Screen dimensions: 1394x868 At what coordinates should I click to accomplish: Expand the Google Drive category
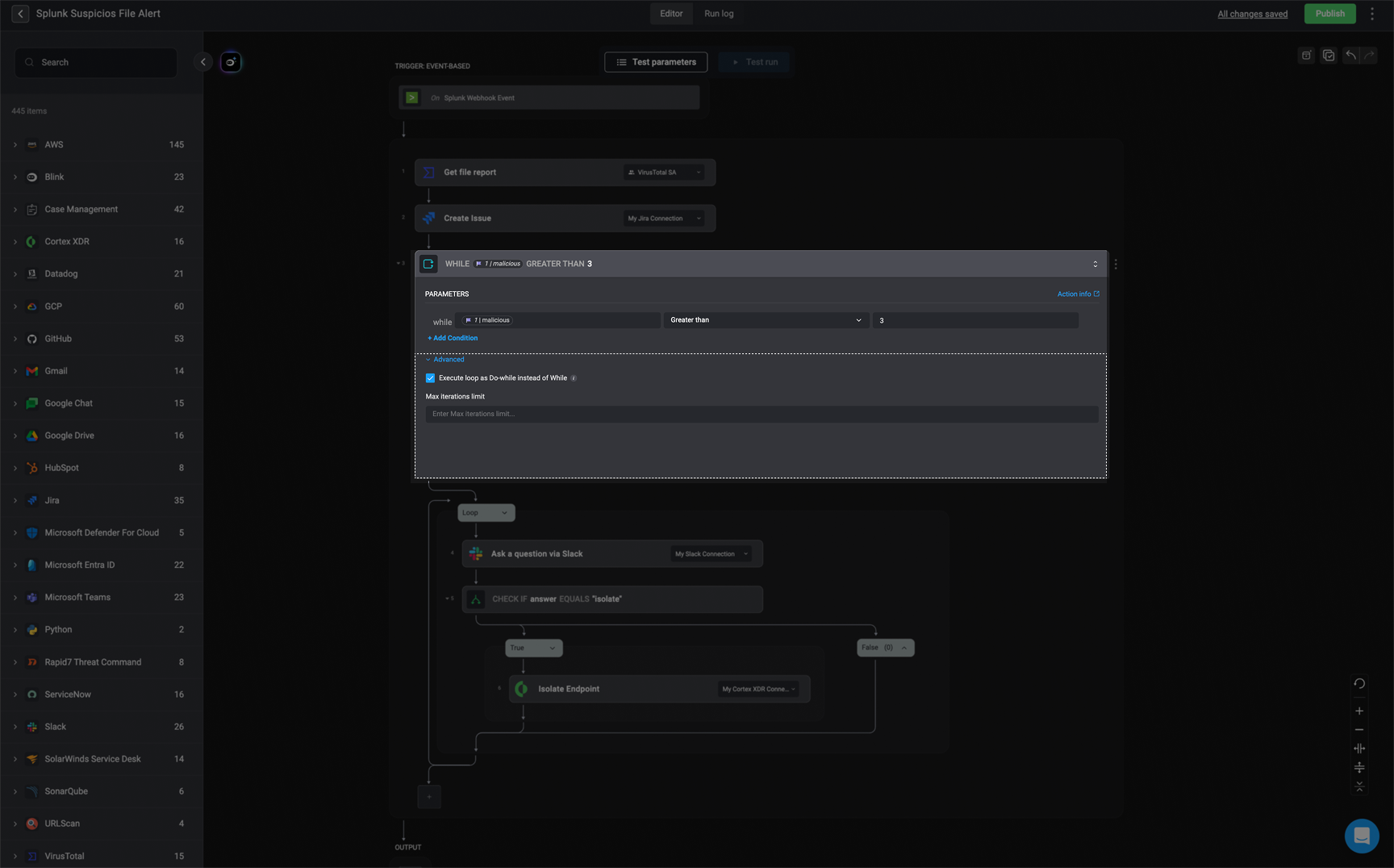pos(15,436)
